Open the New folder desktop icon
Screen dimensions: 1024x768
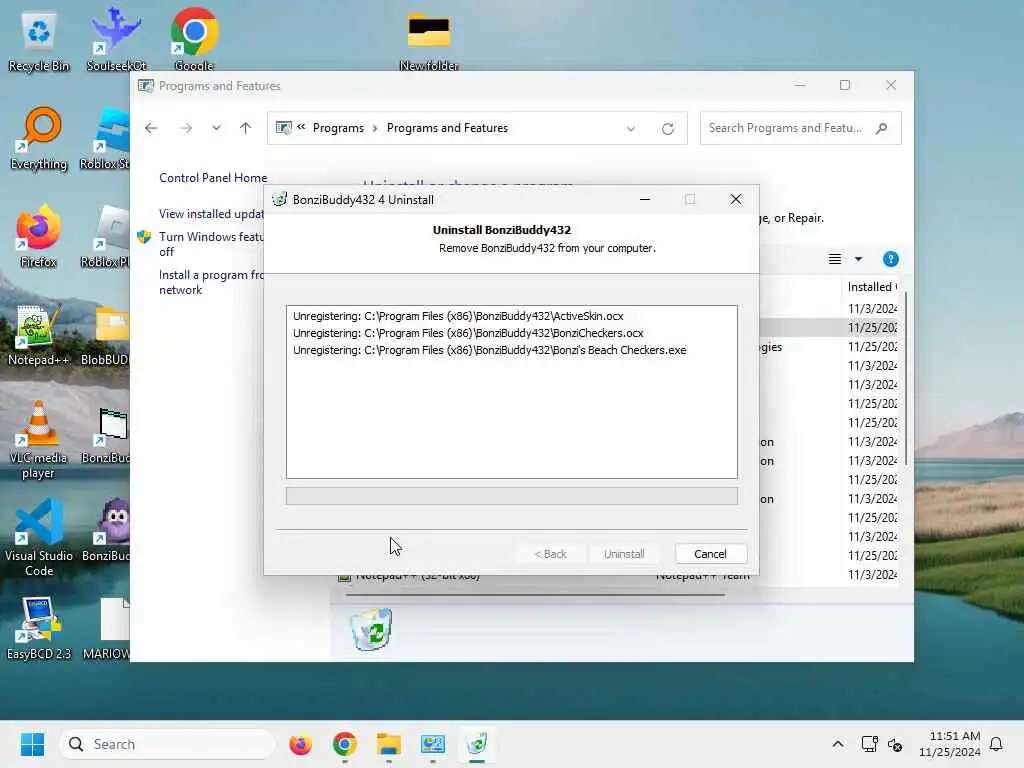click(x=428, y=40)
